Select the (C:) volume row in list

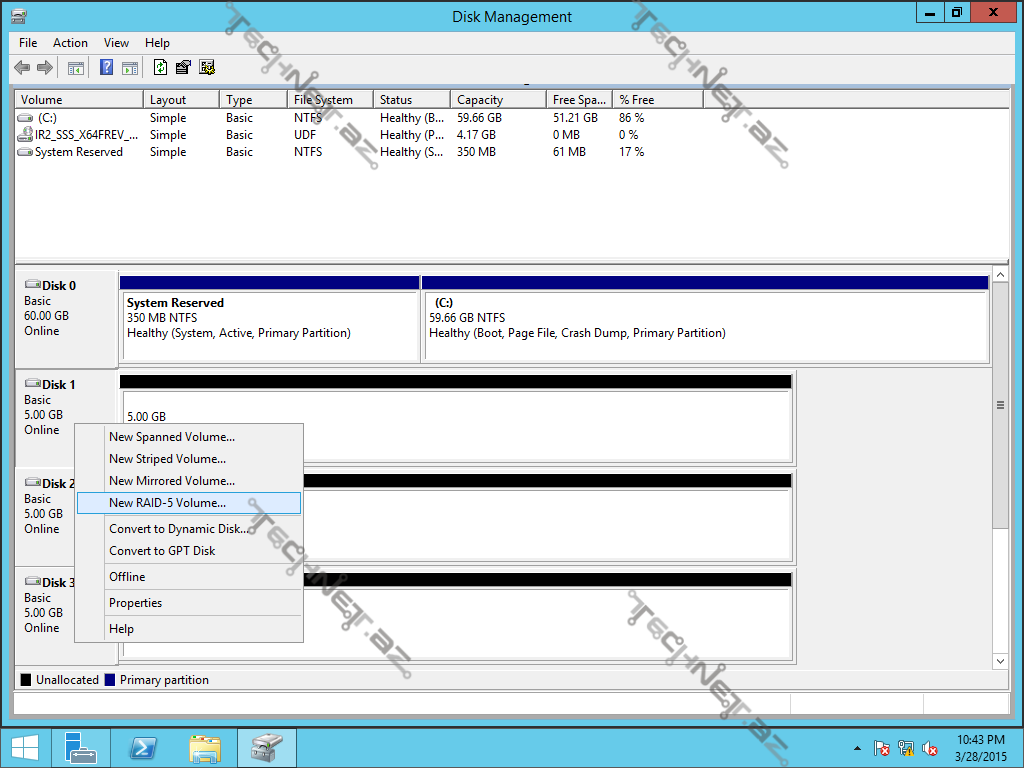47,118
